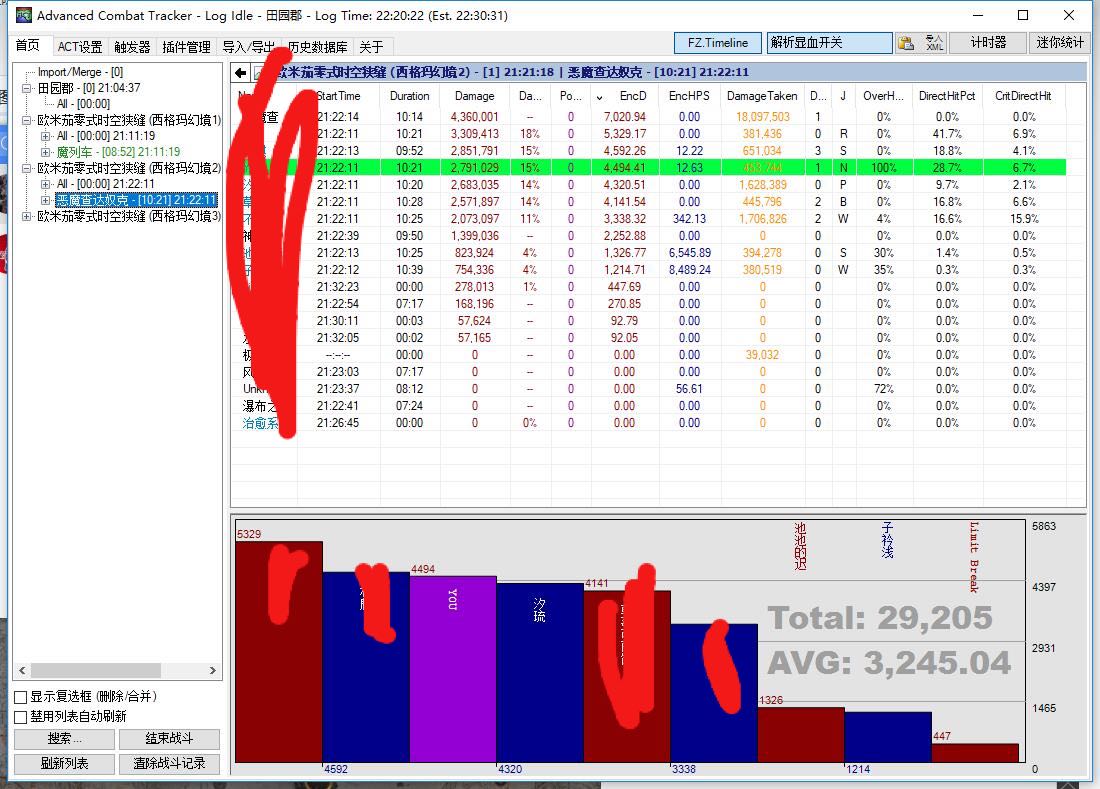This screenshot has width=1100, height=789.
Task: Expand the 西格玛幻境3 zone node
Action: click(27, 217)
